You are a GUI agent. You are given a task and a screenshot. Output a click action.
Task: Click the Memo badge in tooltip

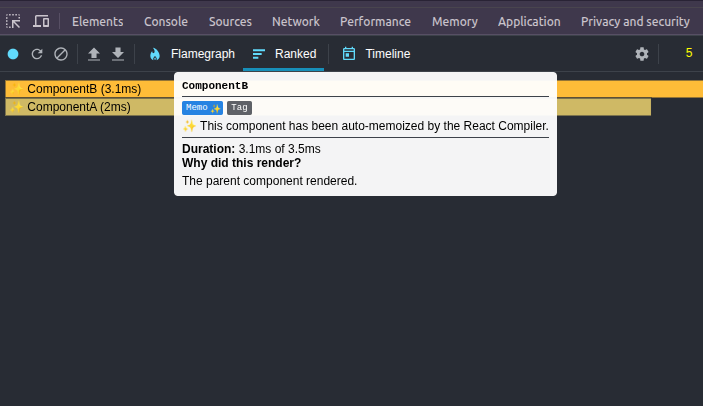click(x=202, y=108)
